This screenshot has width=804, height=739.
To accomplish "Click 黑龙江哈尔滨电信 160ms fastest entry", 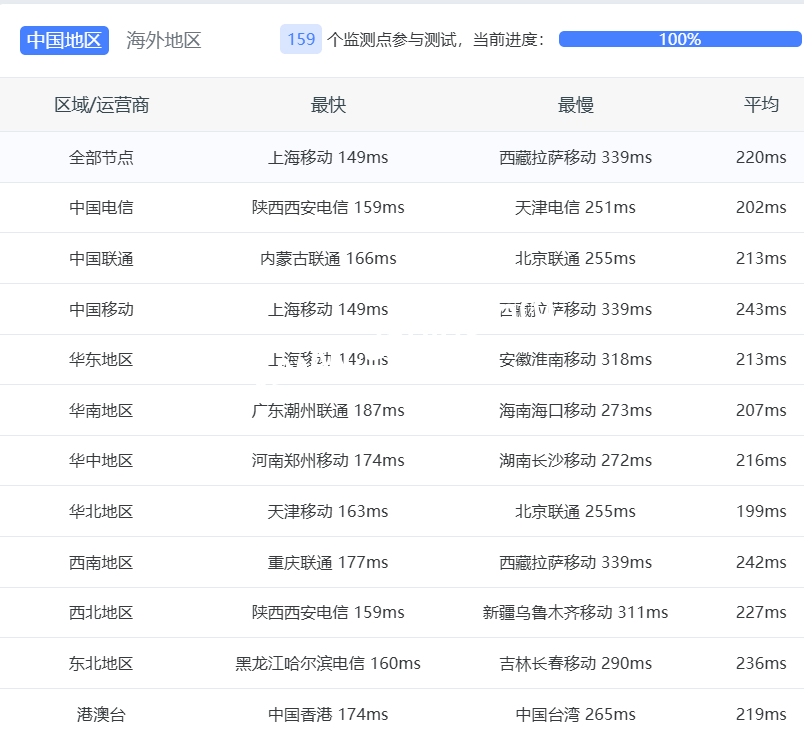I will [328, 664].
